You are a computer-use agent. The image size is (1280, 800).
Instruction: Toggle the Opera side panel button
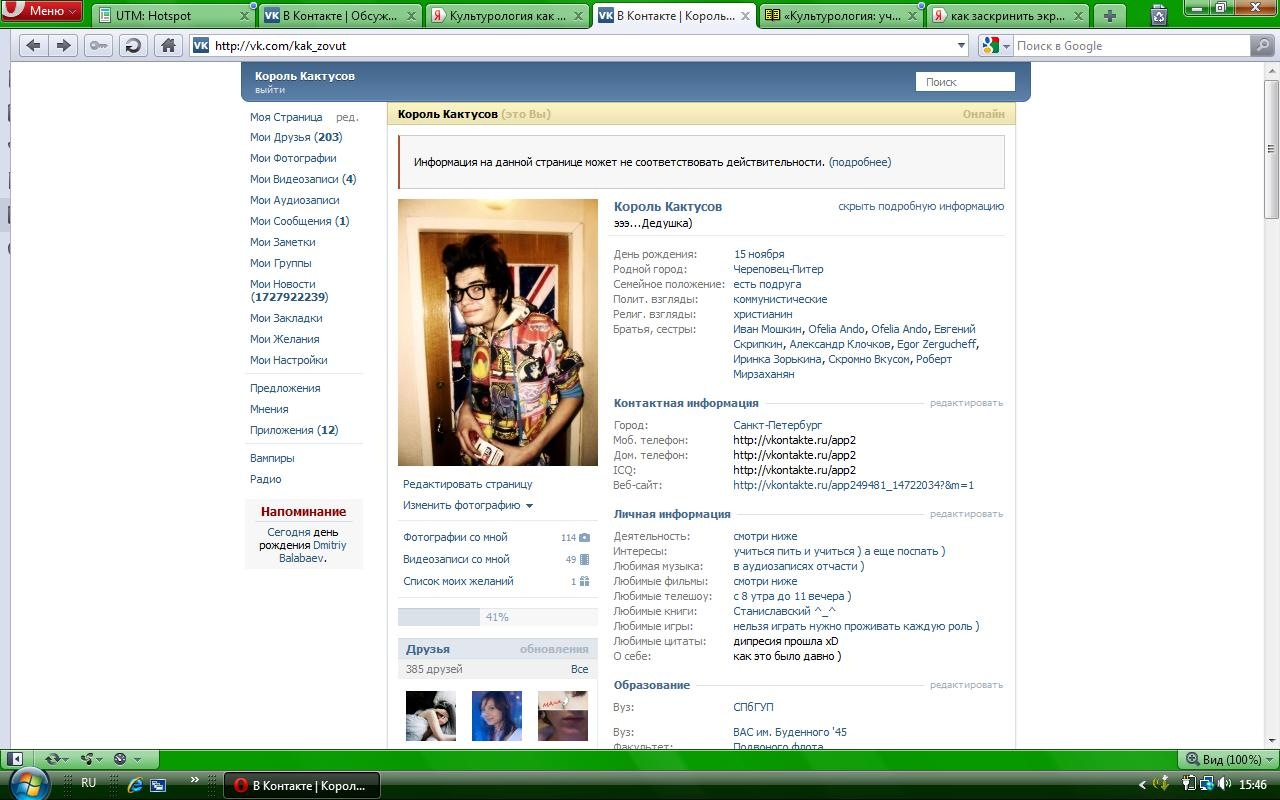point(15,759)
